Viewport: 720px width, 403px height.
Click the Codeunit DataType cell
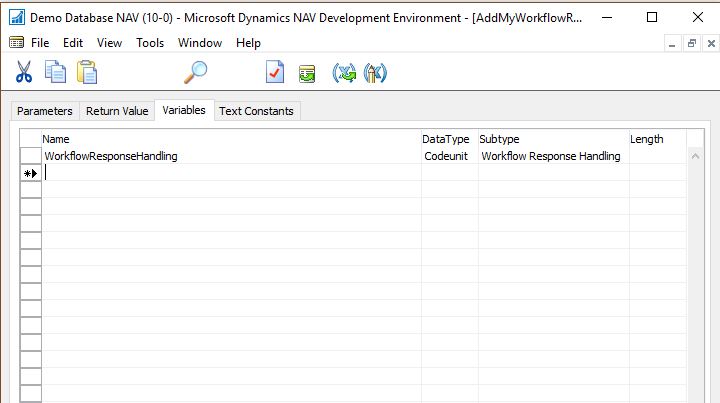click(x=447, y=156)
